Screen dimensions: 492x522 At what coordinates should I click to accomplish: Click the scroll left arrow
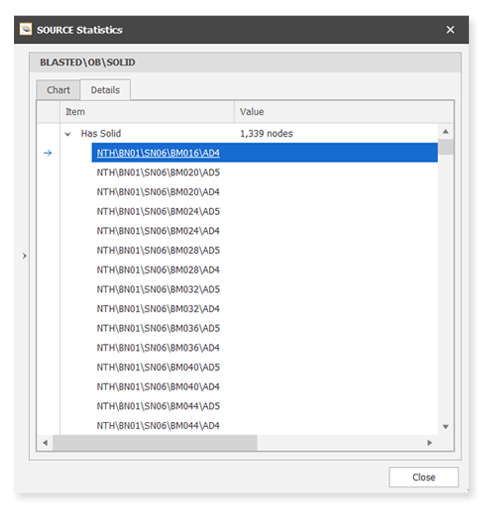click(x=45, y=443)
